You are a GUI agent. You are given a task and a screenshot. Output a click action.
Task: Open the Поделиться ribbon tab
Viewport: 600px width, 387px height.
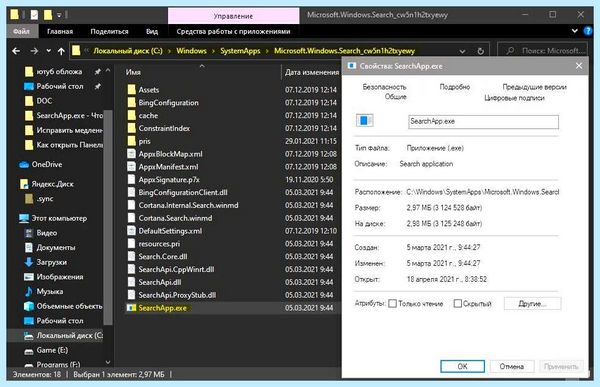pyautogui.click(x=109, y=31)
